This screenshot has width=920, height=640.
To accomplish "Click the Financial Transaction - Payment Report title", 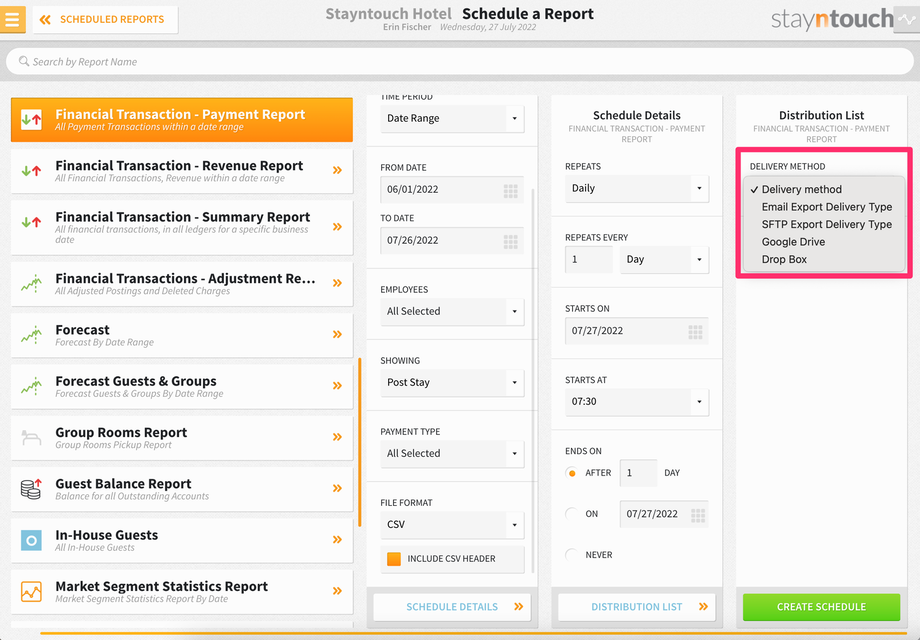I will coord(180,114).
